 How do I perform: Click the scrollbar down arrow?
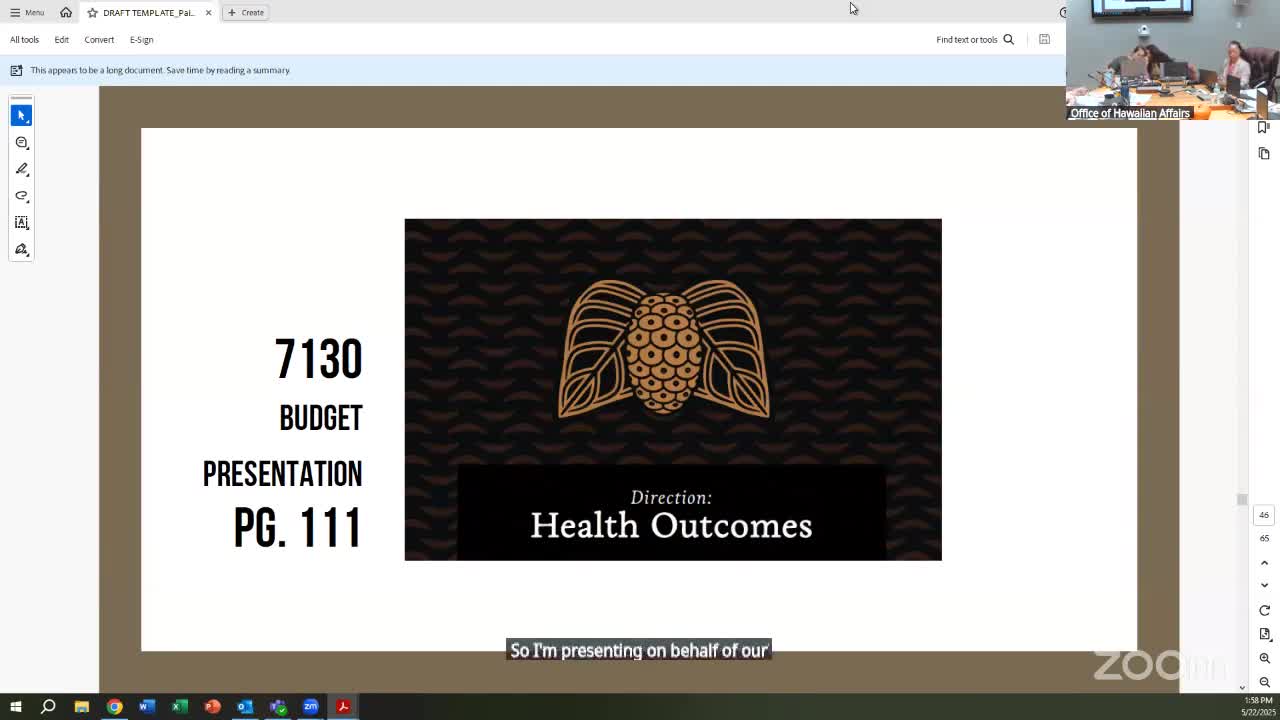[x=1242, y=687]
